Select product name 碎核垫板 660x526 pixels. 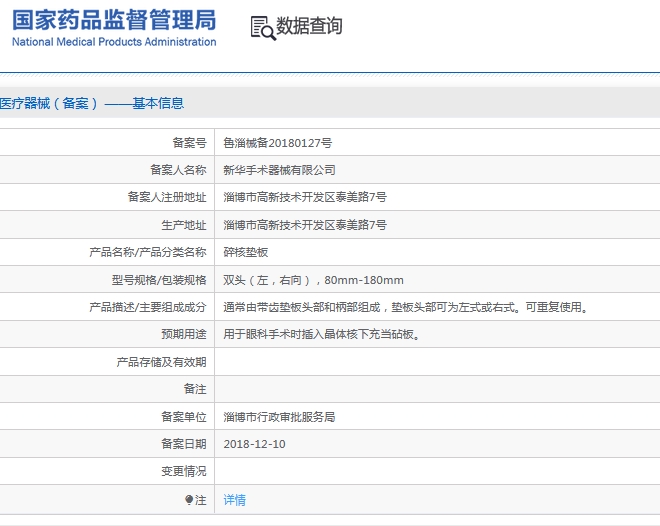246,252
